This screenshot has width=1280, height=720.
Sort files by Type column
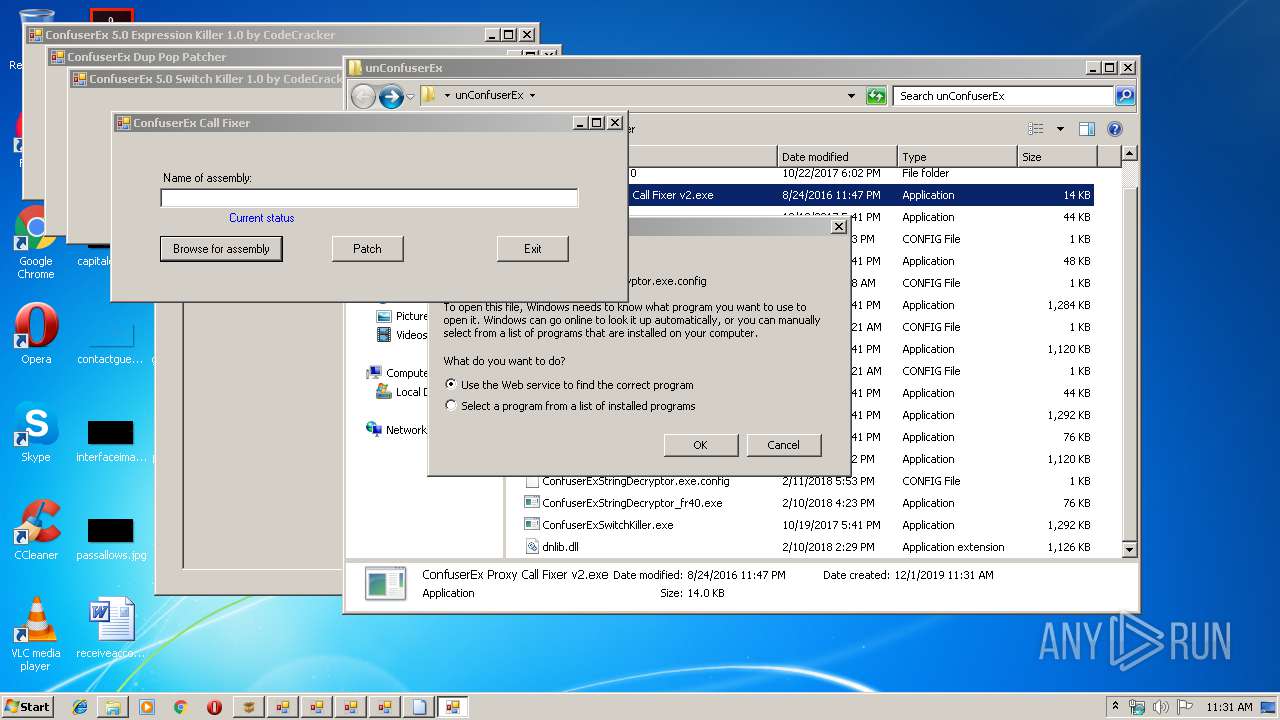tap(957, 157)
